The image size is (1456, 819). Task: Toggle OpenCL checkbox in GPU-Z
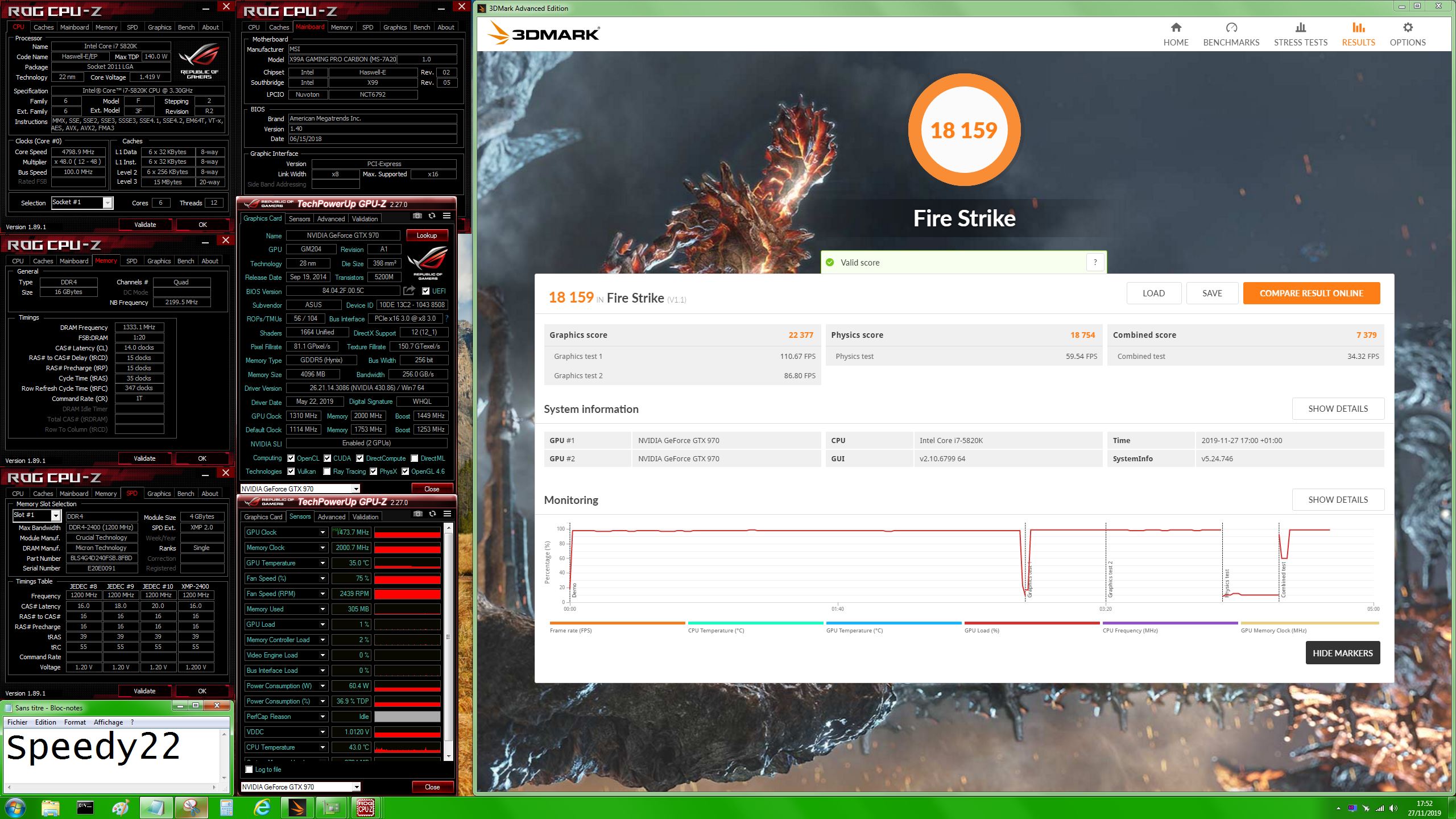coord(291,458)
